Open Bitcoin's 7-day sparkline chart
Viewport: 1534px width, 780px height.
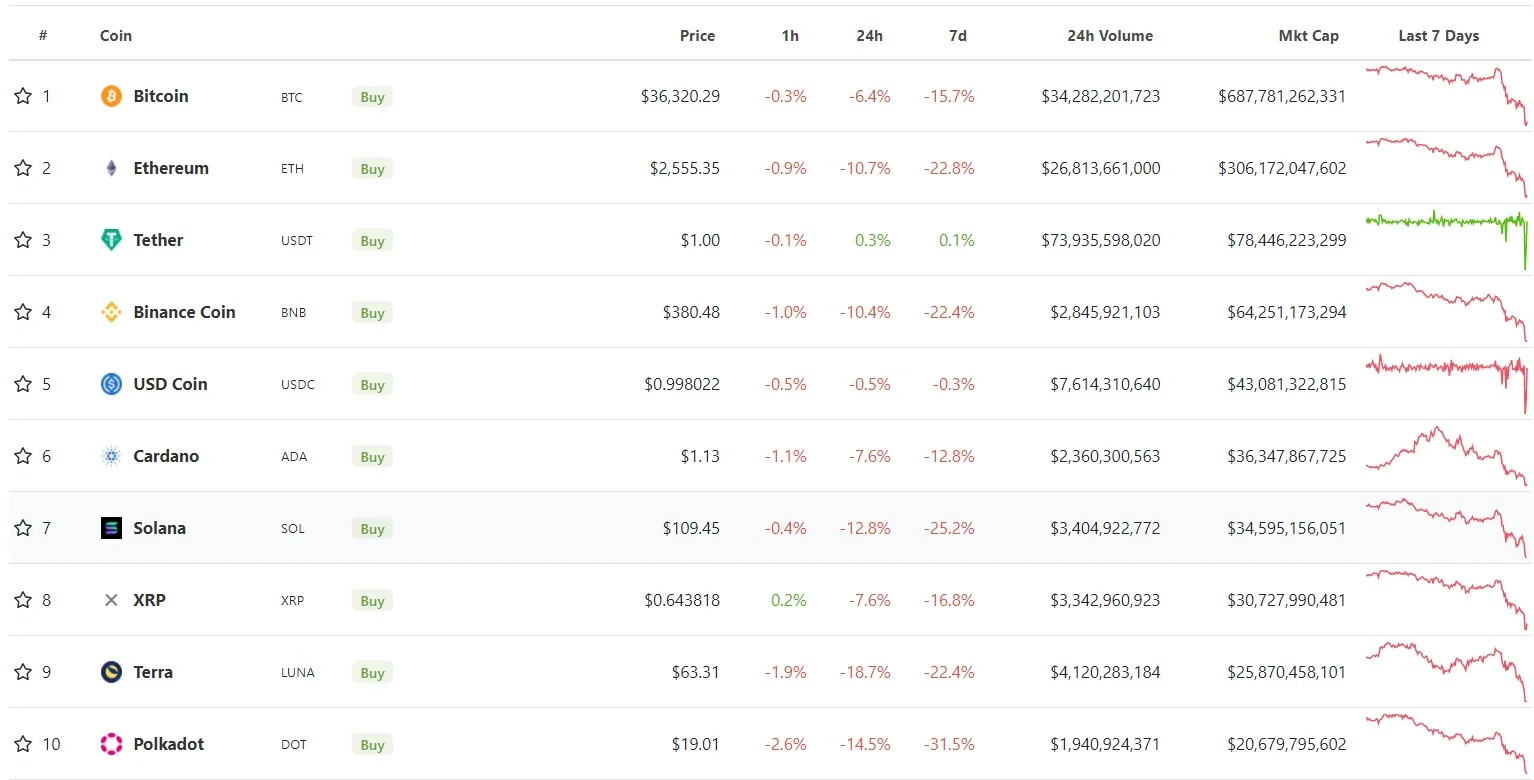[x=1446, y=95]
